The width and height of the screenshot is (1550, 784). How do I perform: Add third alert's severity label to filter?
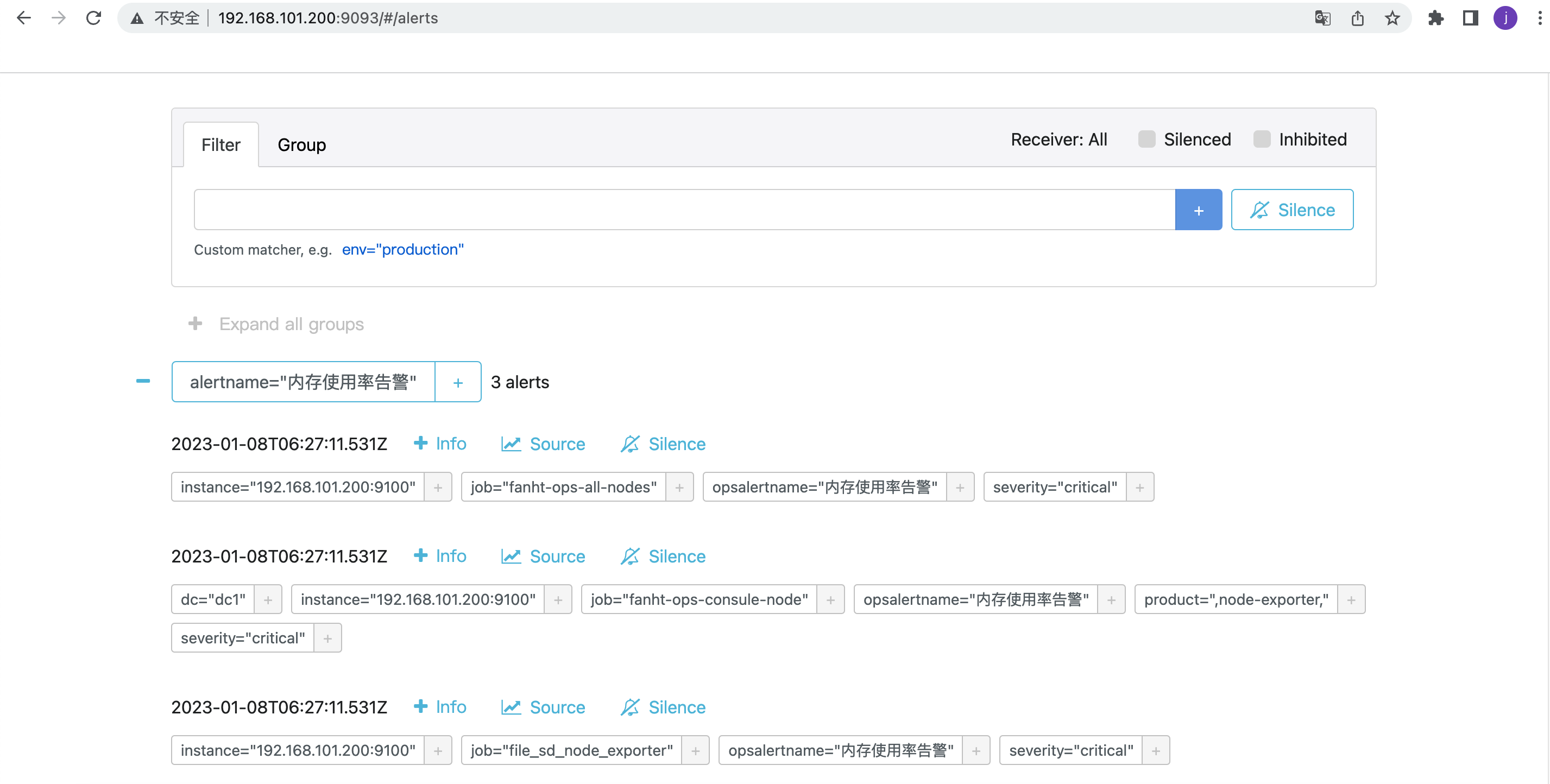coord(1156,750)
